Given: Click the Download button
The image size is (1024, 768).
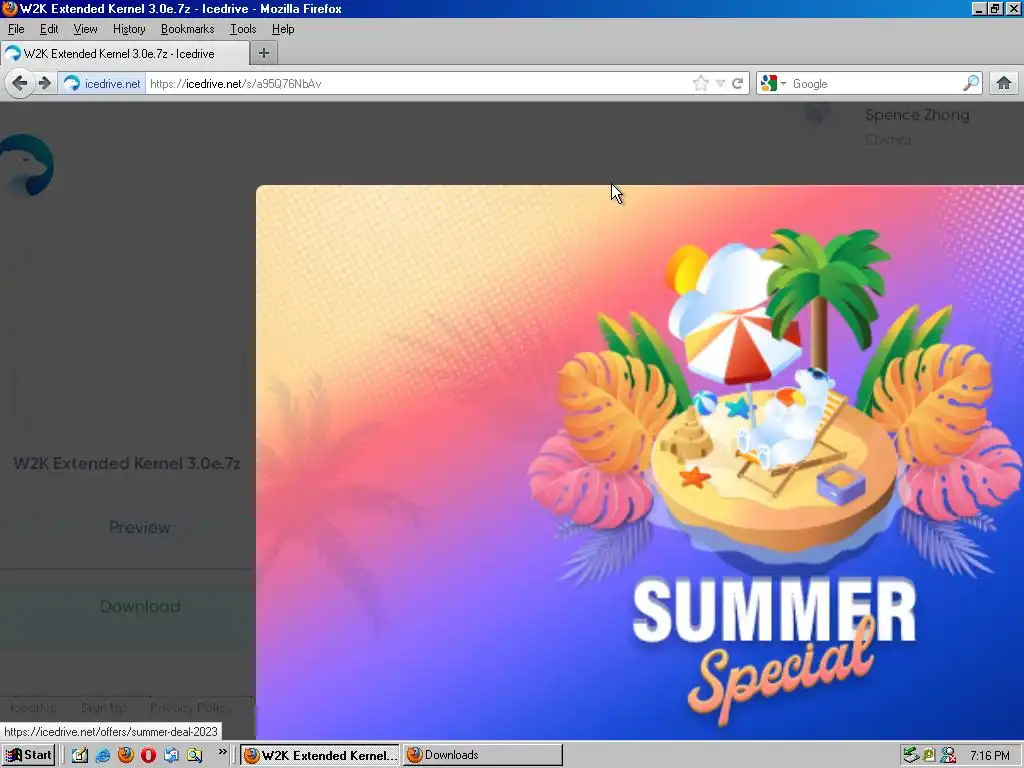Looking at the screenshot, I should (x=140, y=606).
